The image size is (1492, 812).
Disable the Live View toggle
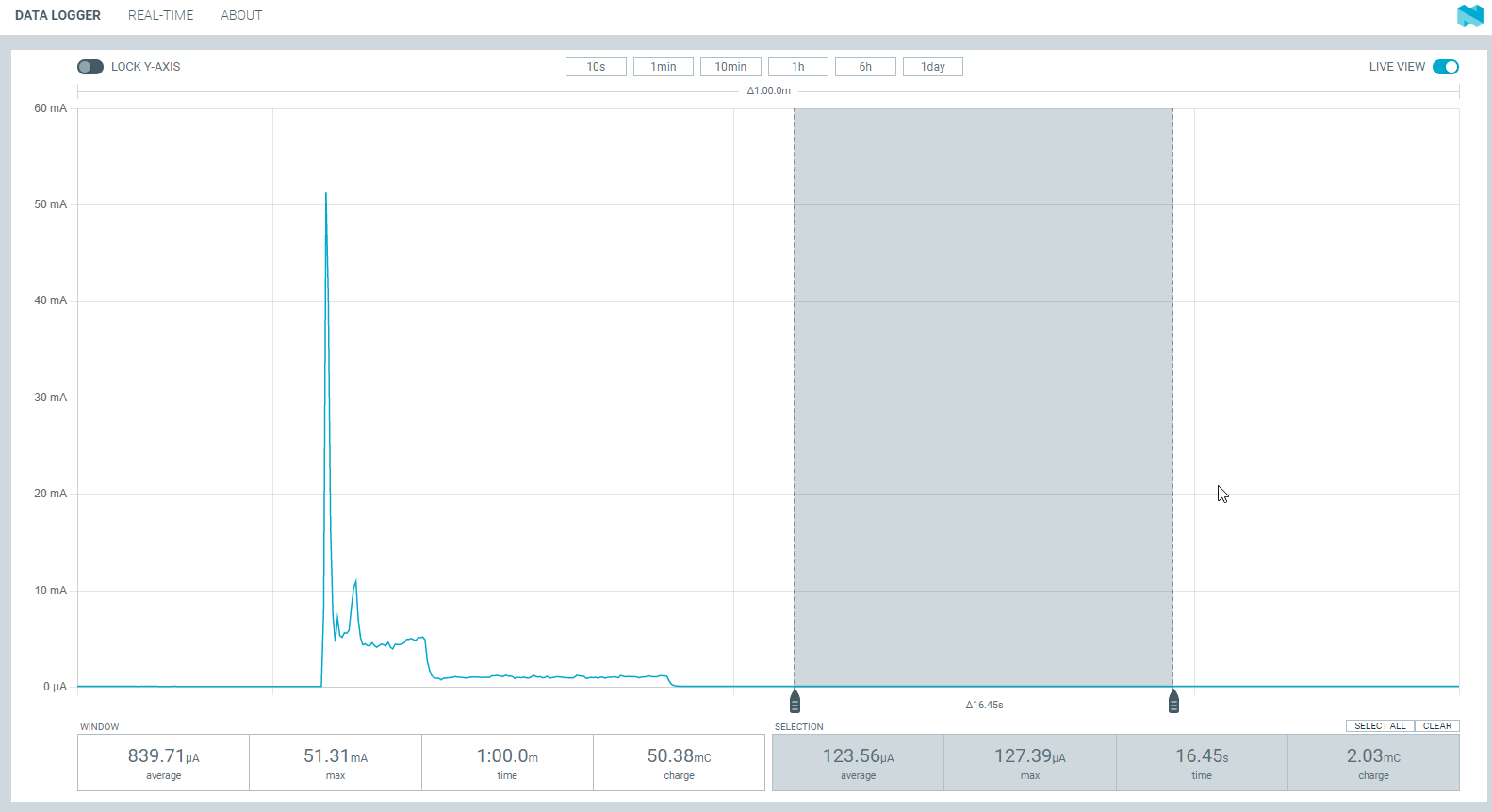1445,67
